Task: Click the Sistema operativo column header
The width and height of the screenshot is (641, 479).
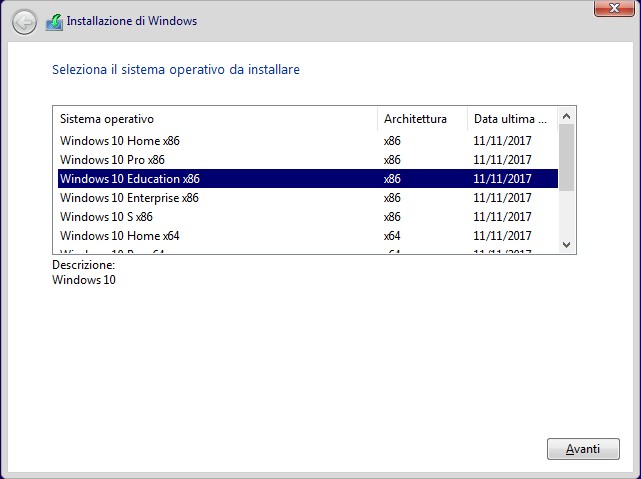Action: pyautogui.click(x=215, y=119)
